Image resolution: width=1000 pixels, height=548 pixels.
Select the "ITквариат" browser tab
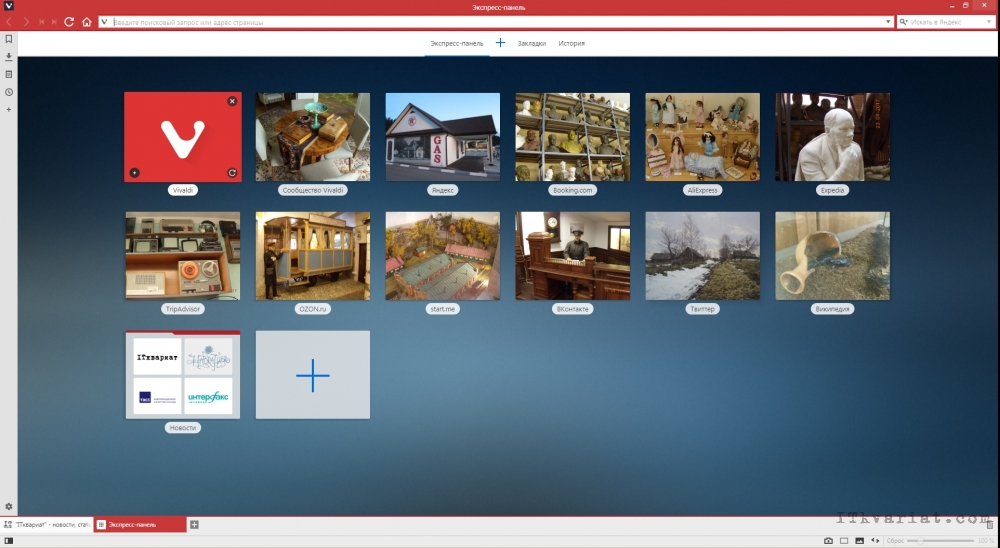pyautogui.click(x=47, y=525)
